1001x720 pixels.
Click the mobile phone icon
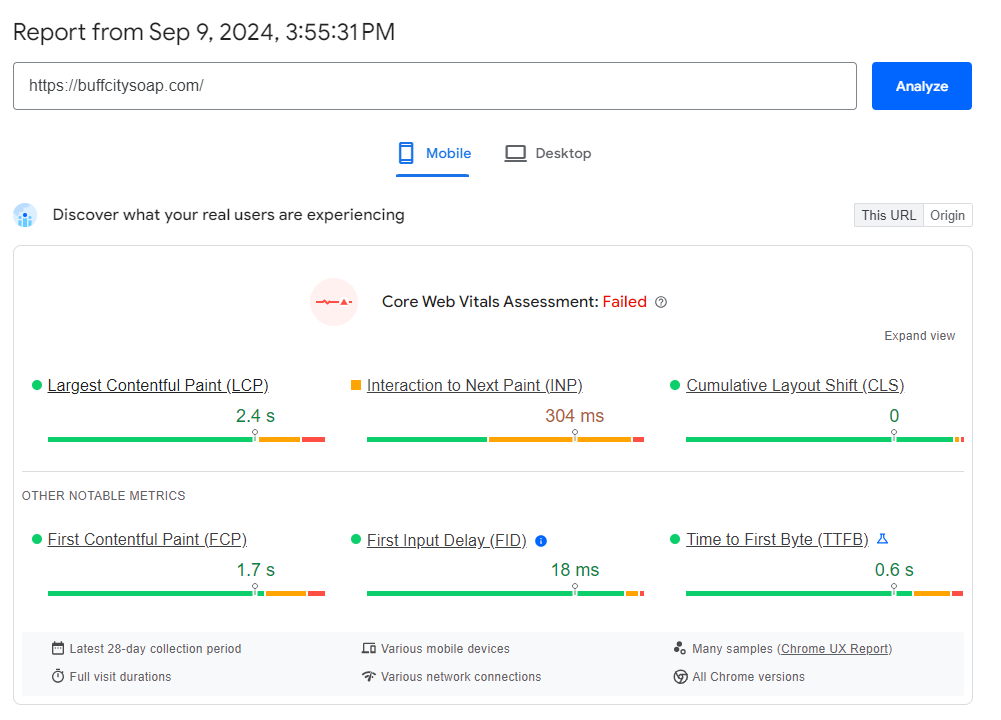click(x=406, y=153)
